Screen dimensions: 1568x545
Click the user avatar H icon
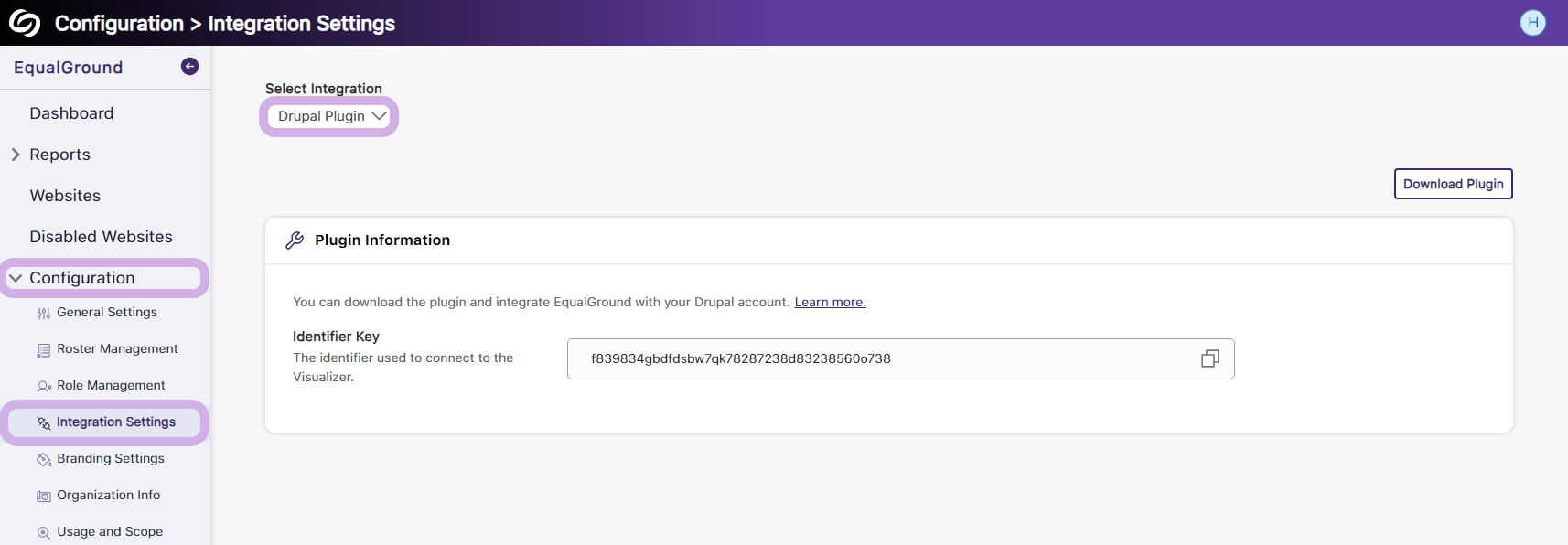click(1532, 23)
